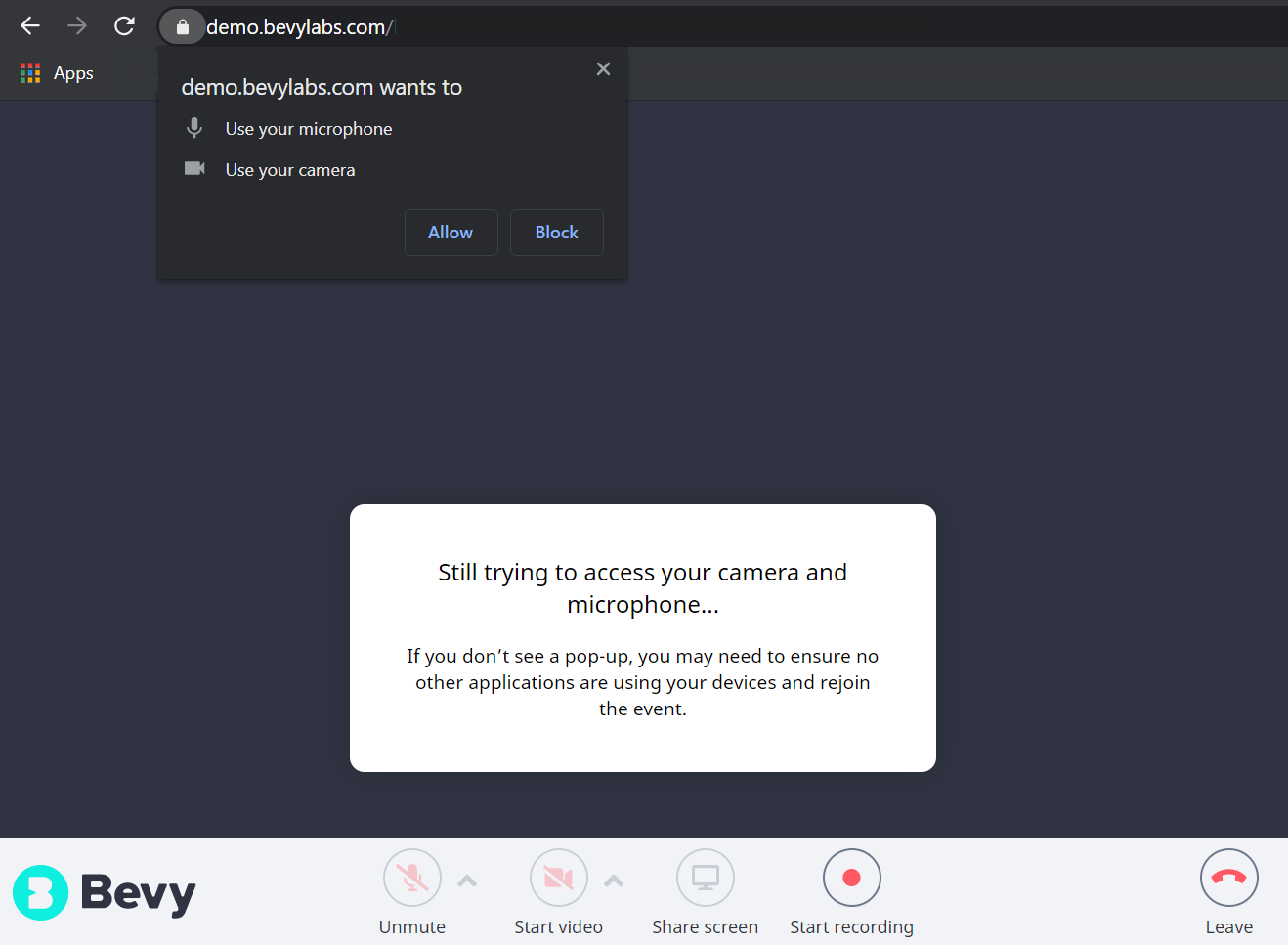Allow microphone and camera access
The image size is (1288, 945).
click(451, 233)
